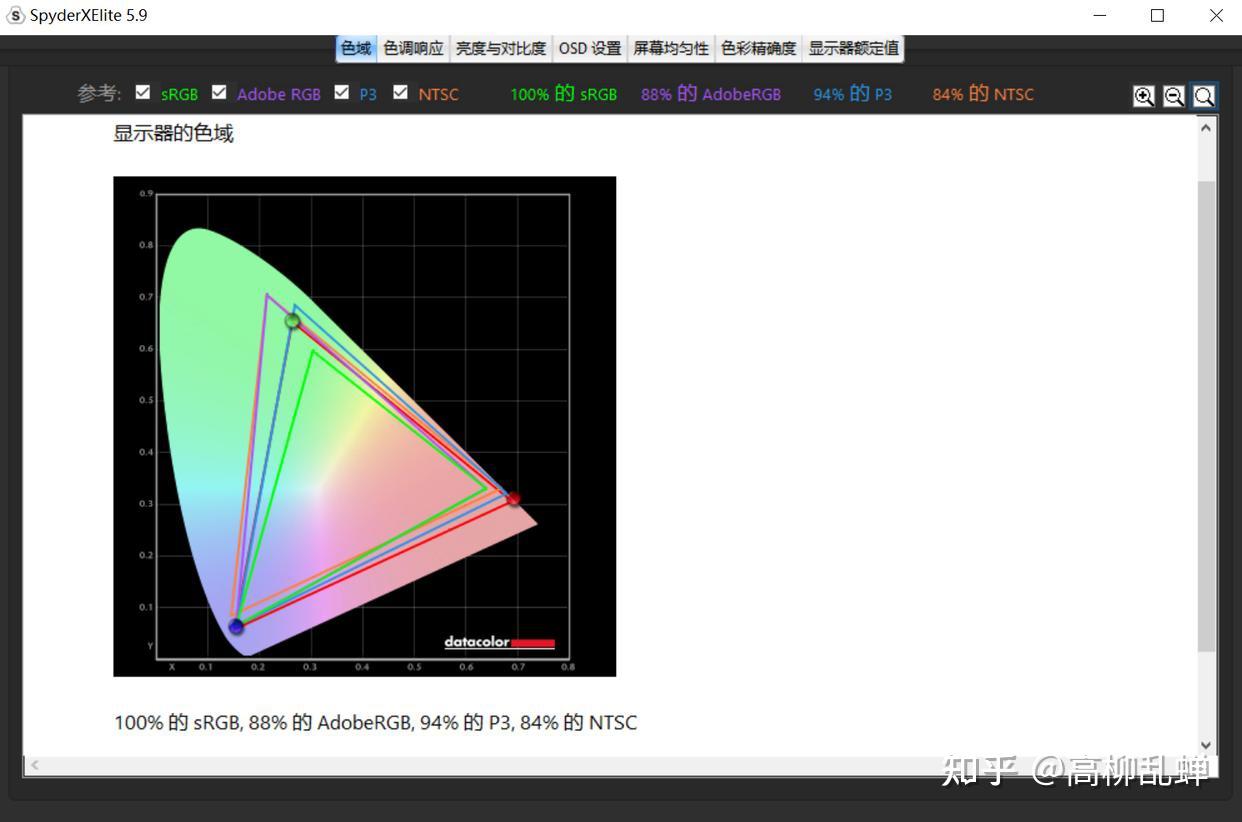The height and width of the screenshot is (822, 1242).
Task: Minimize the SpyderXElite window
Action: (1100, 16)
